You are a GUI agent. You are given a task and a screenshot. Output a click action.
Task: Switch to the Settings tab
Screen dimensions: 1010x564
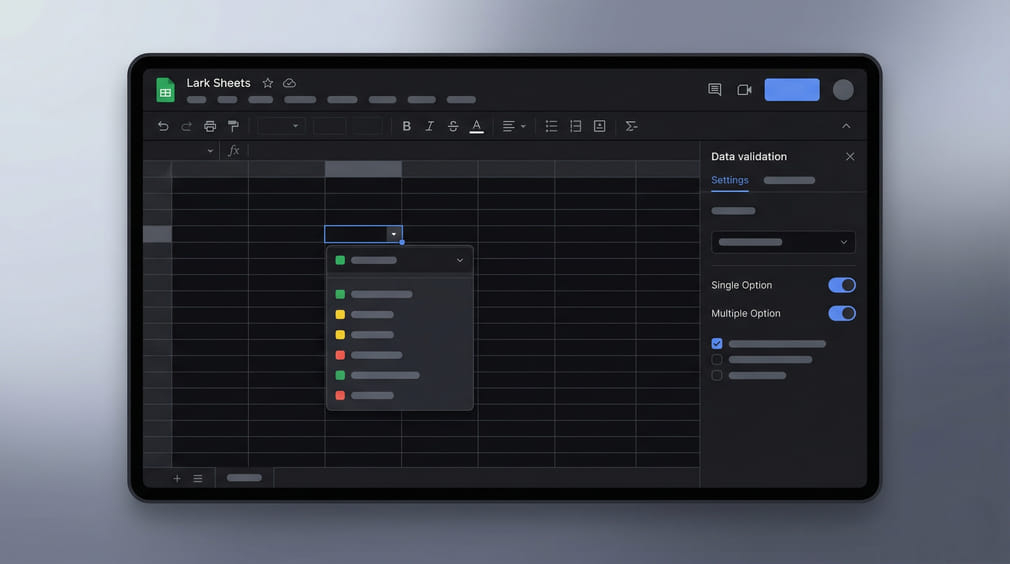[x=729, y=180]
